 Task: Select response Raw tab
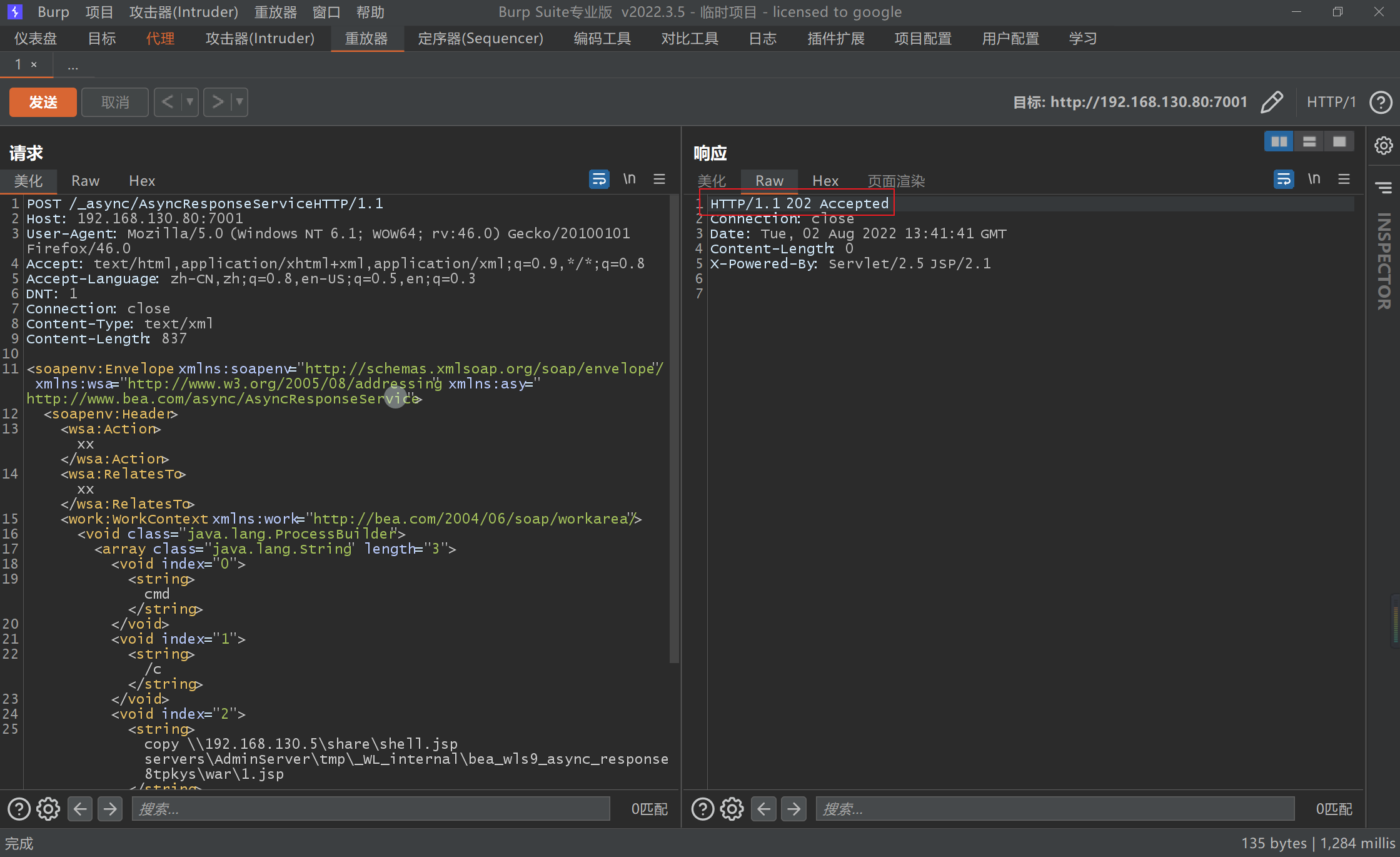click(769, 181)
